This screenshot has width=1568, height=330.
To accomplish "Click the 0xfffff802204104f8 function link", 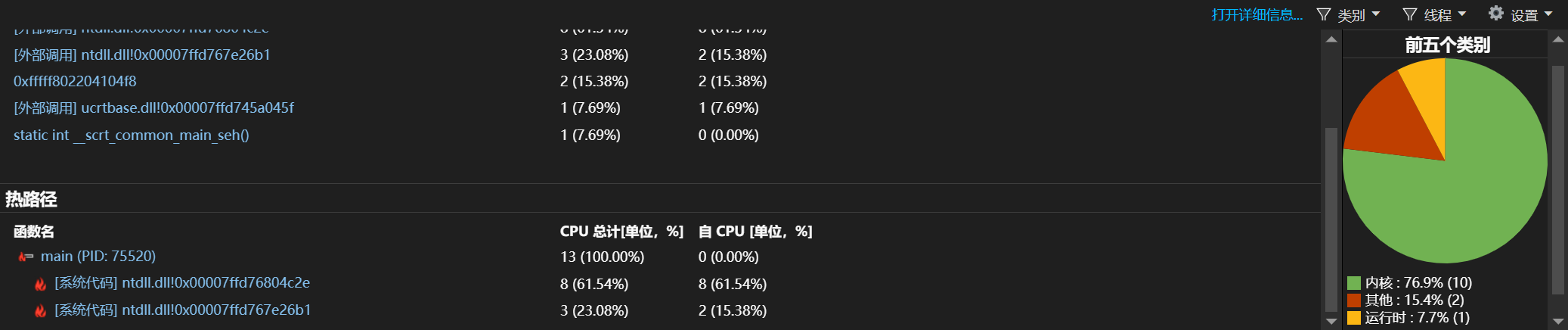I will pyautogui.click(x=75, y=82).
